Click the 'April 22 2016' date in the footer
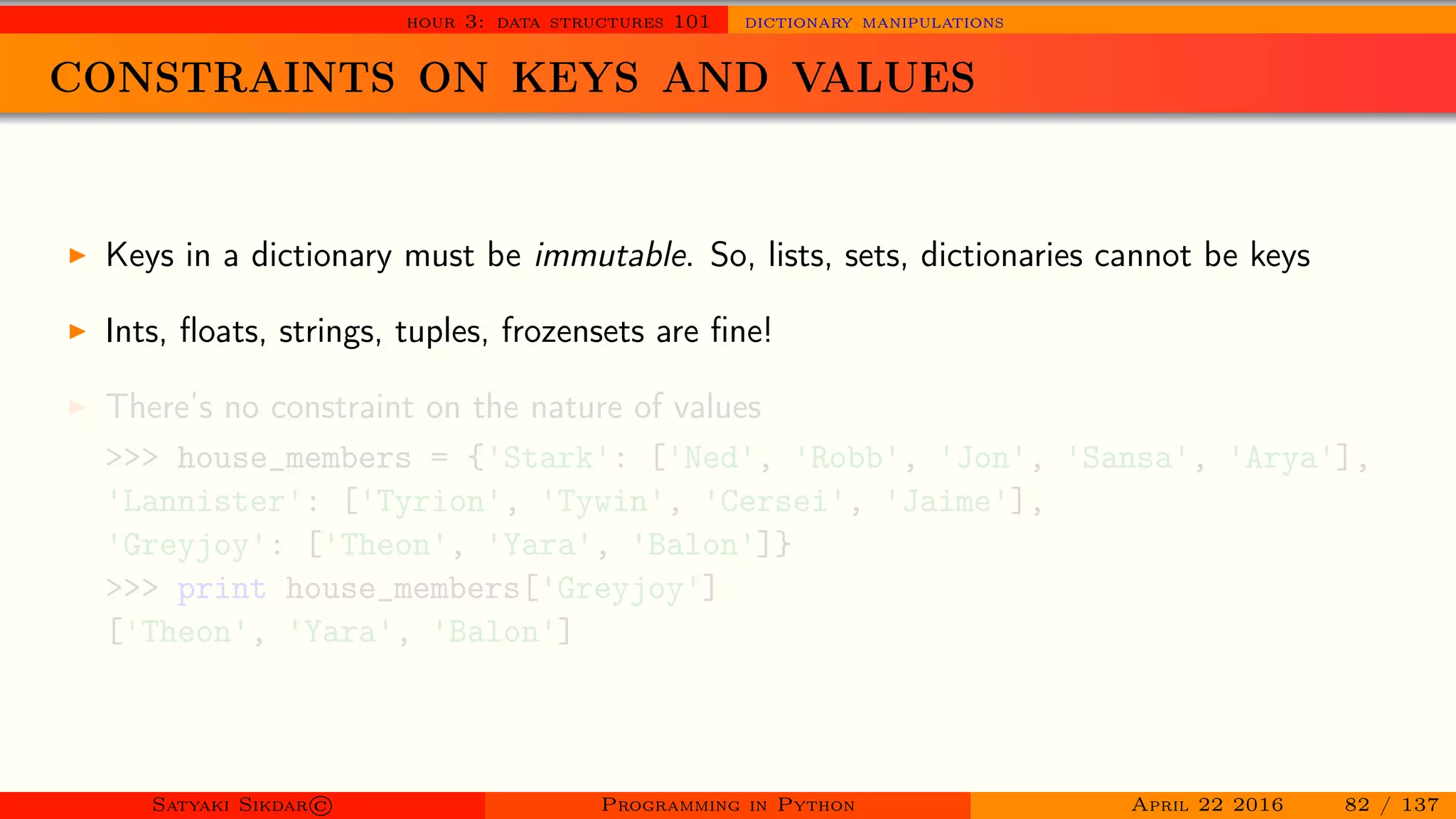 (x=1207, y=805)
